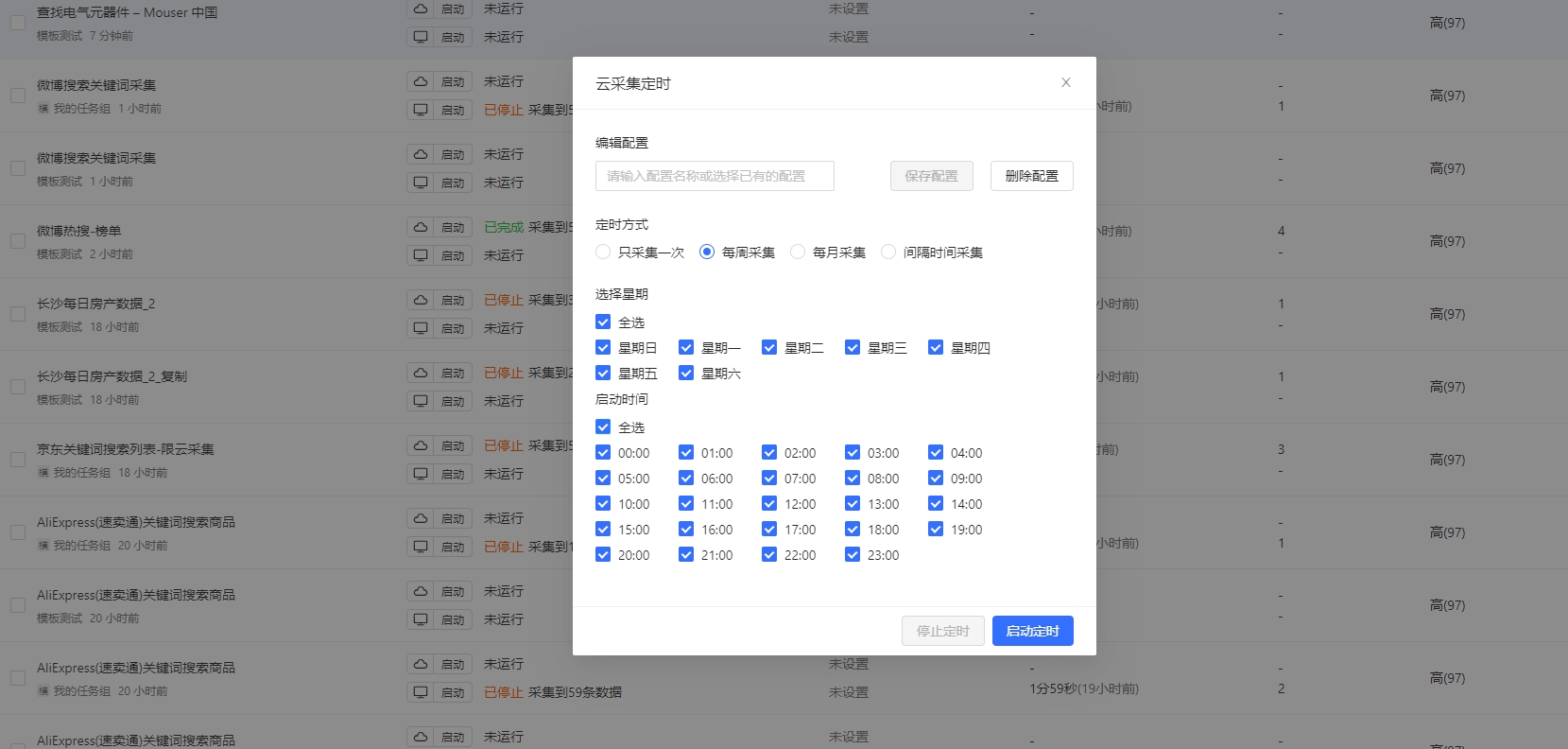Click cloud start icon for 微博热搜-榜单
Image resolution: width=1568 pixels, height=749 pixels.
[421, 227]
